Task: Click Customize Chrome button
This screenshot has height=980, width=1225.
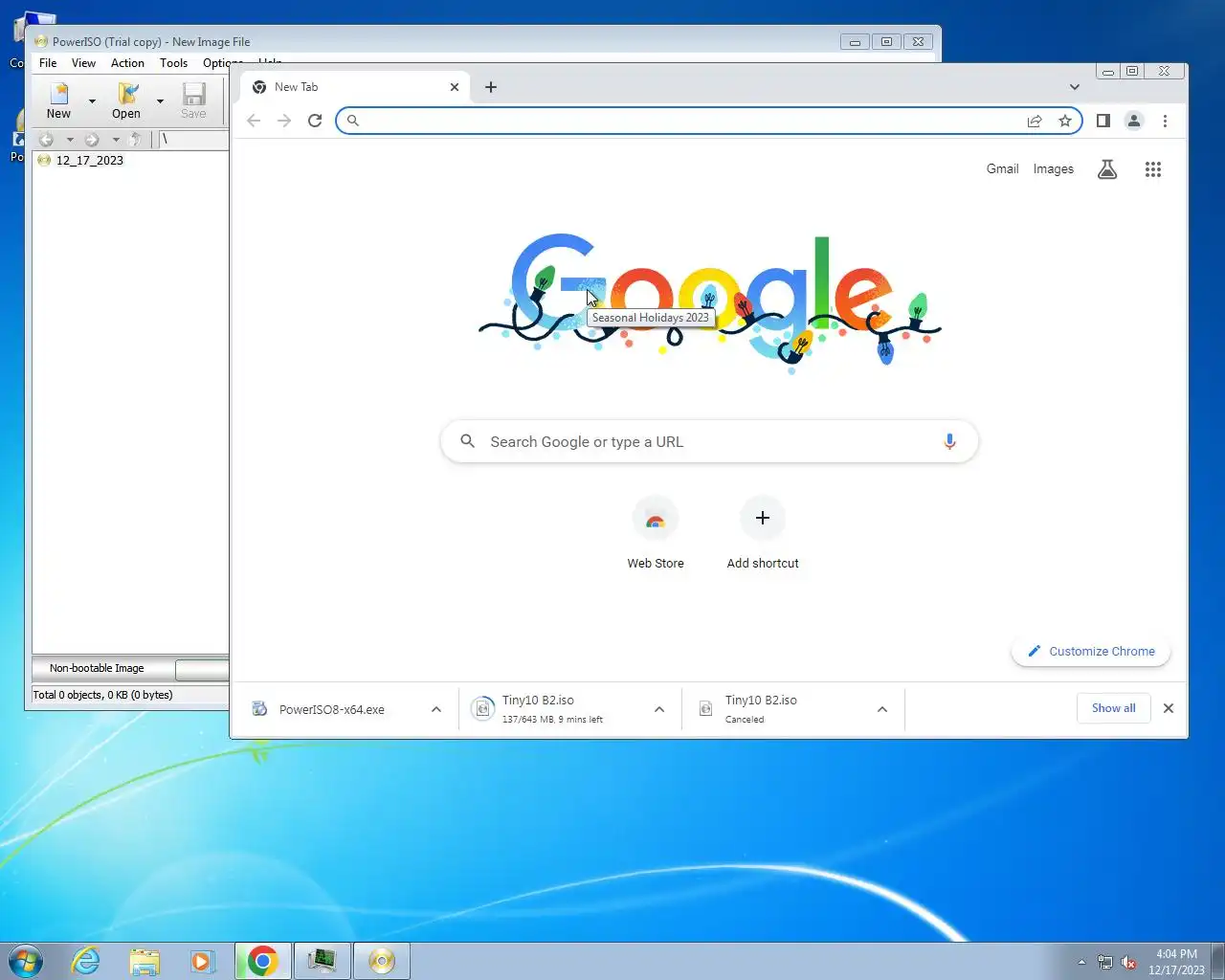Action: tap(1091, 652)
